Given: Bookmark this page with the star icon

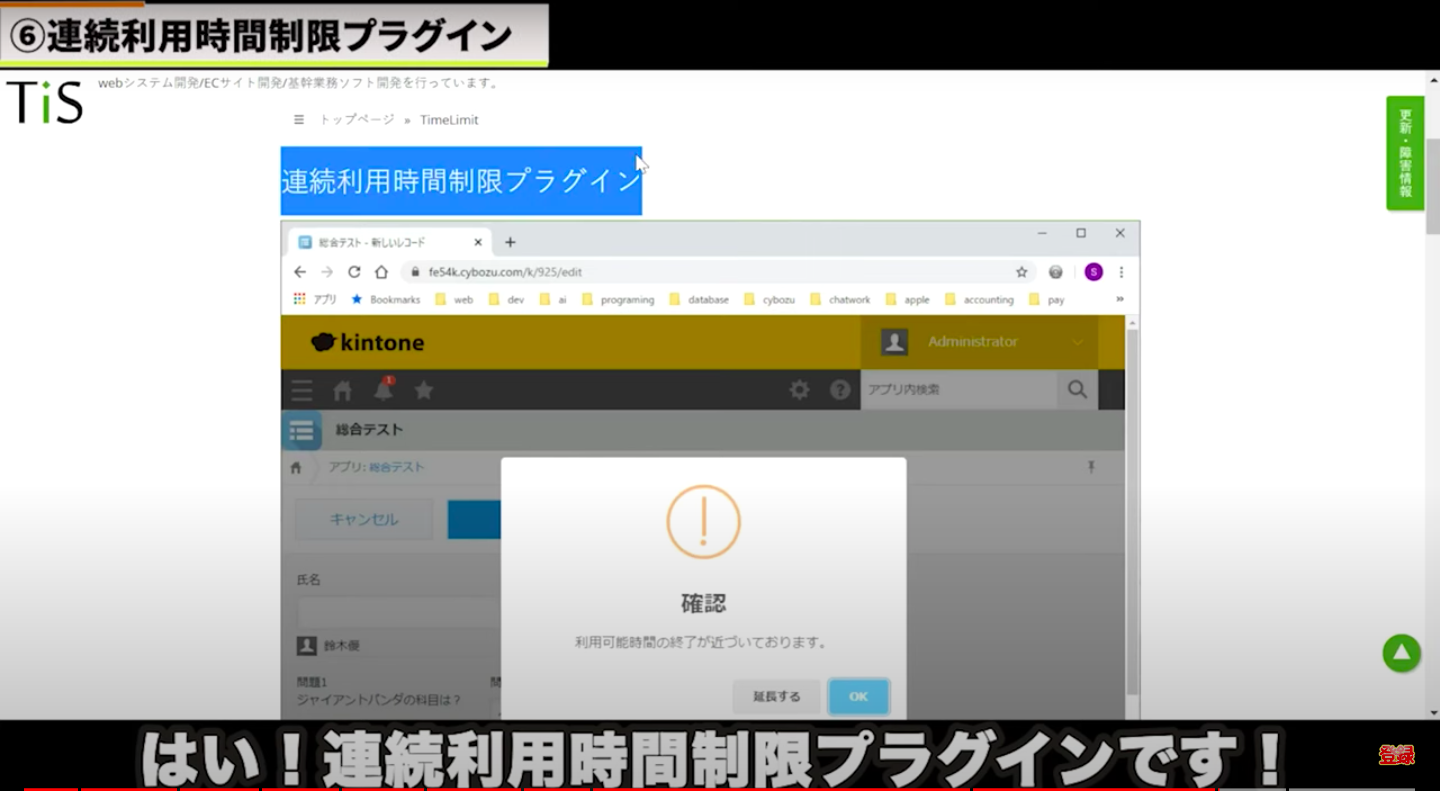Looking at the screenshot, I should click(x=1021, y=272).
